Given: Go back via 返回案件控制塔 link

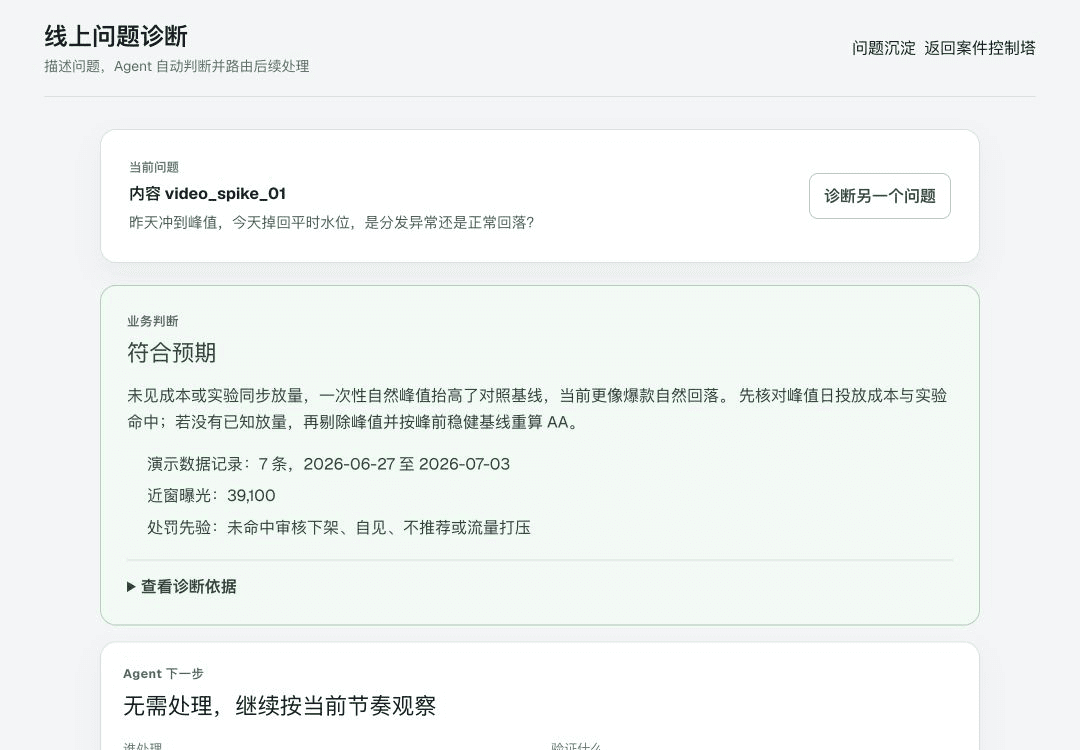Looking at the screenshot, I should click(x=979, y=48).
